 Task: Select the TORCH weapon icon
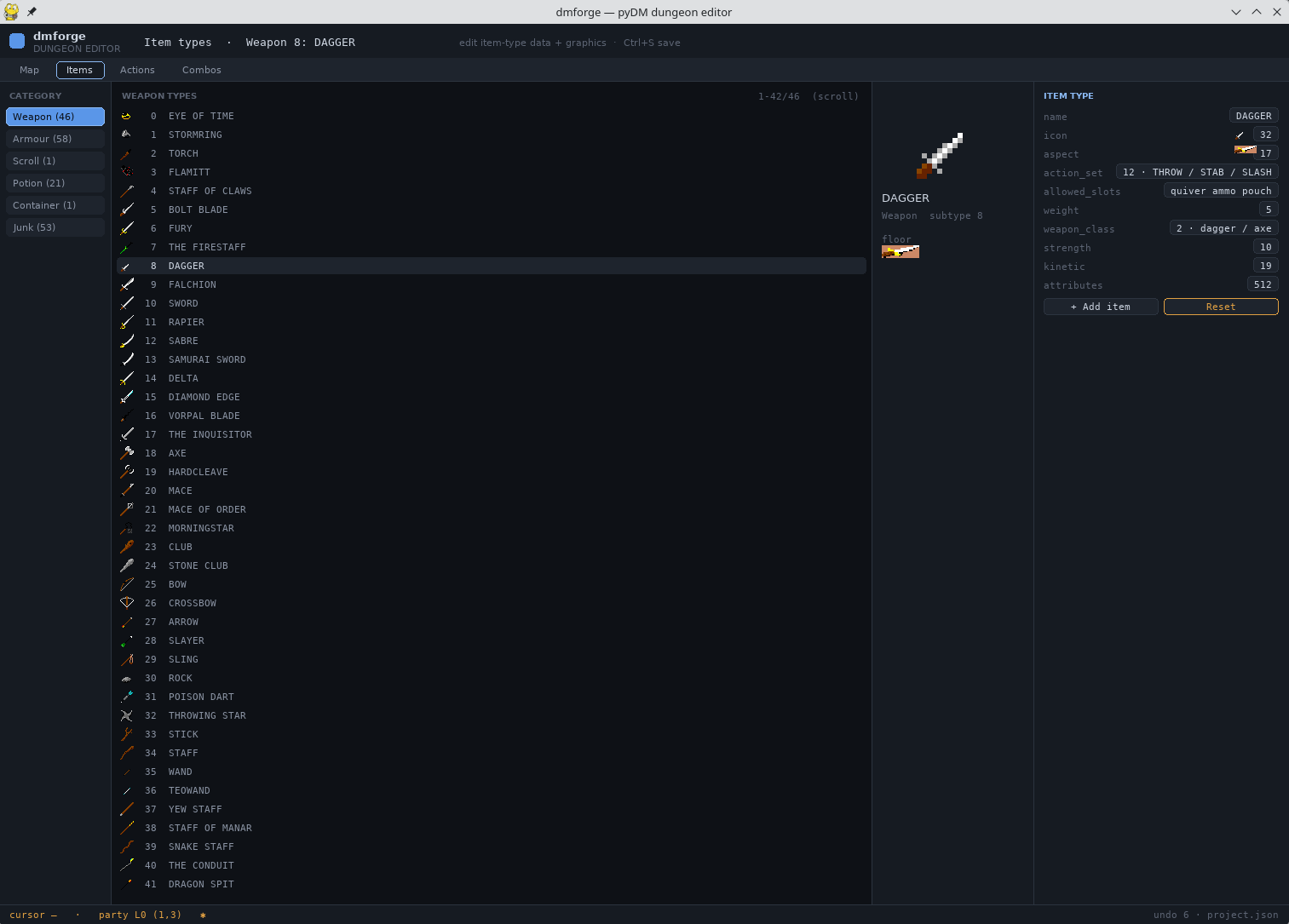(127, 153)
